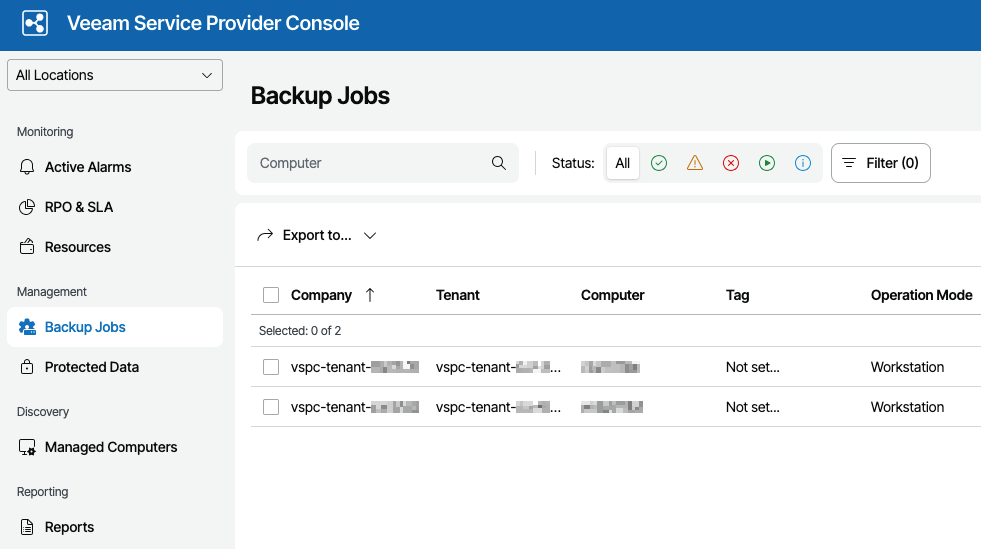981x549 pixels.
Task: Click the Backup Jobs gear-people icon
Action: [x=27, y=327]
